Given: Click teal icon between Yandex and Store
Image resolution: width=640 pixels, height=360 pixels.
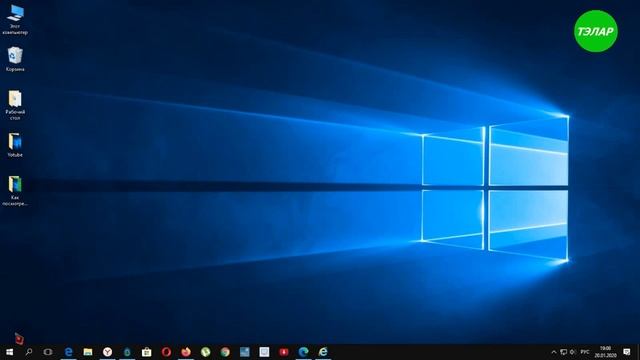Looking at the screenshot, I should click(127, 352).
